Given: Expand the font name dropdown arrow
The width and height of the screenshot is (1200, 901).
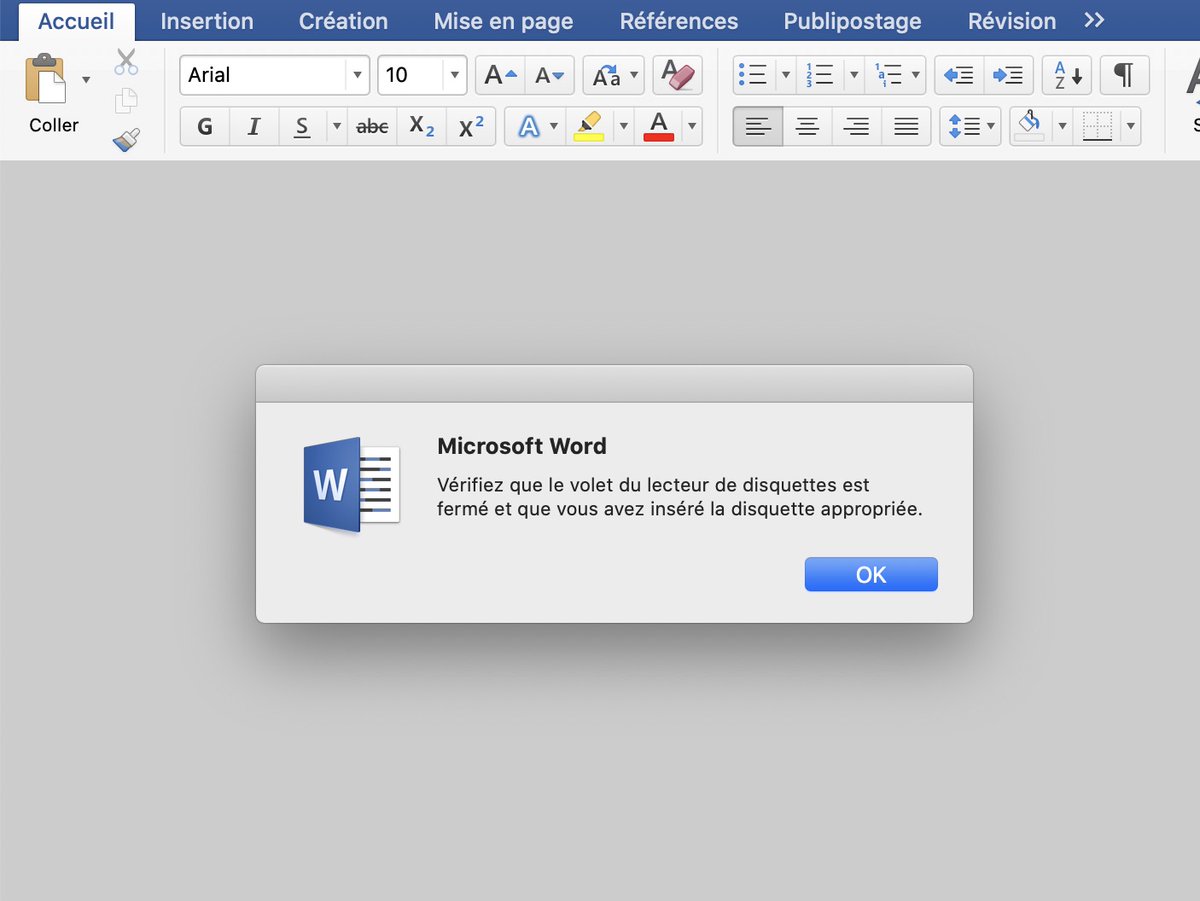Looking at the screenshot, I should tap(358, 75).
